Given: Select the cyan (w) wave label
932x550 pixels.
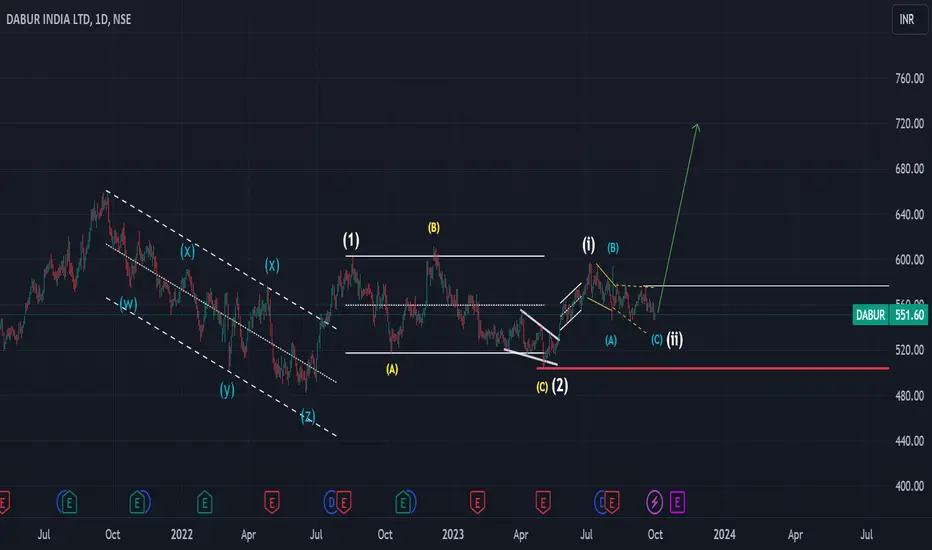Looking at the screenshot, I should (x=128, y=304).
